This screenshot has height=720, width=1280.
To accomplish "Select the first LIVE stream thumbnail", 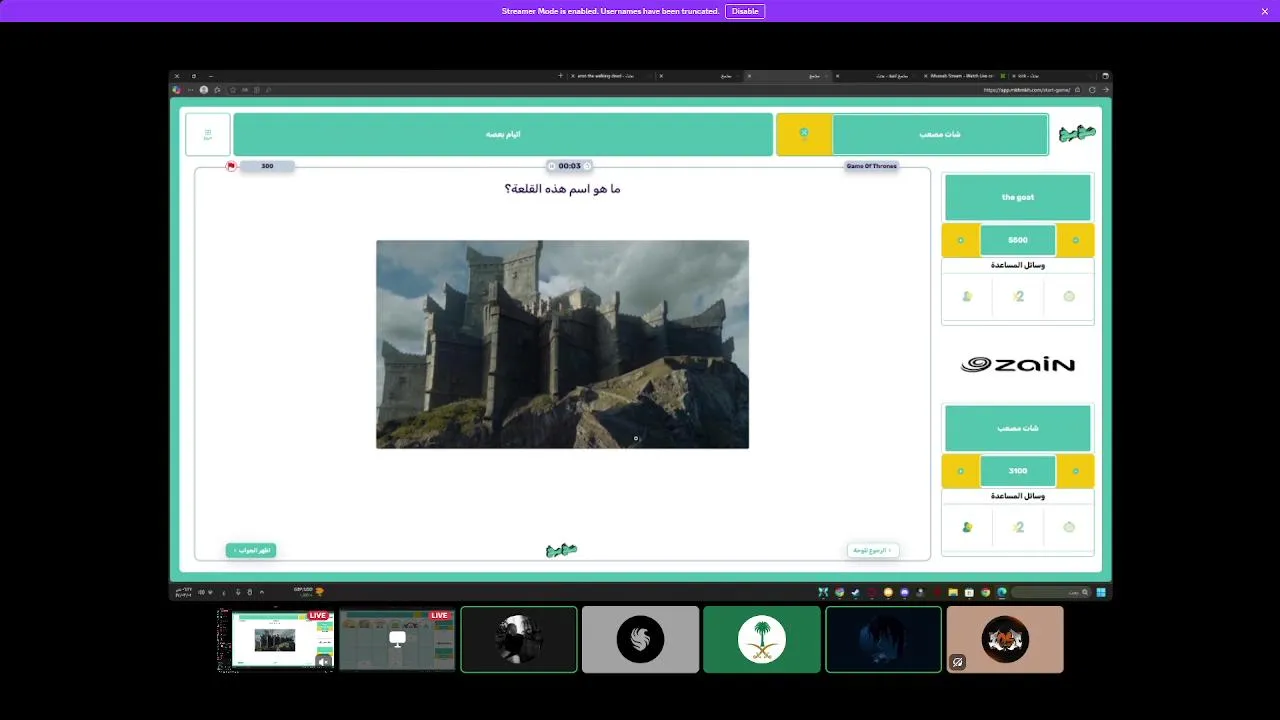I will point(275,639).
